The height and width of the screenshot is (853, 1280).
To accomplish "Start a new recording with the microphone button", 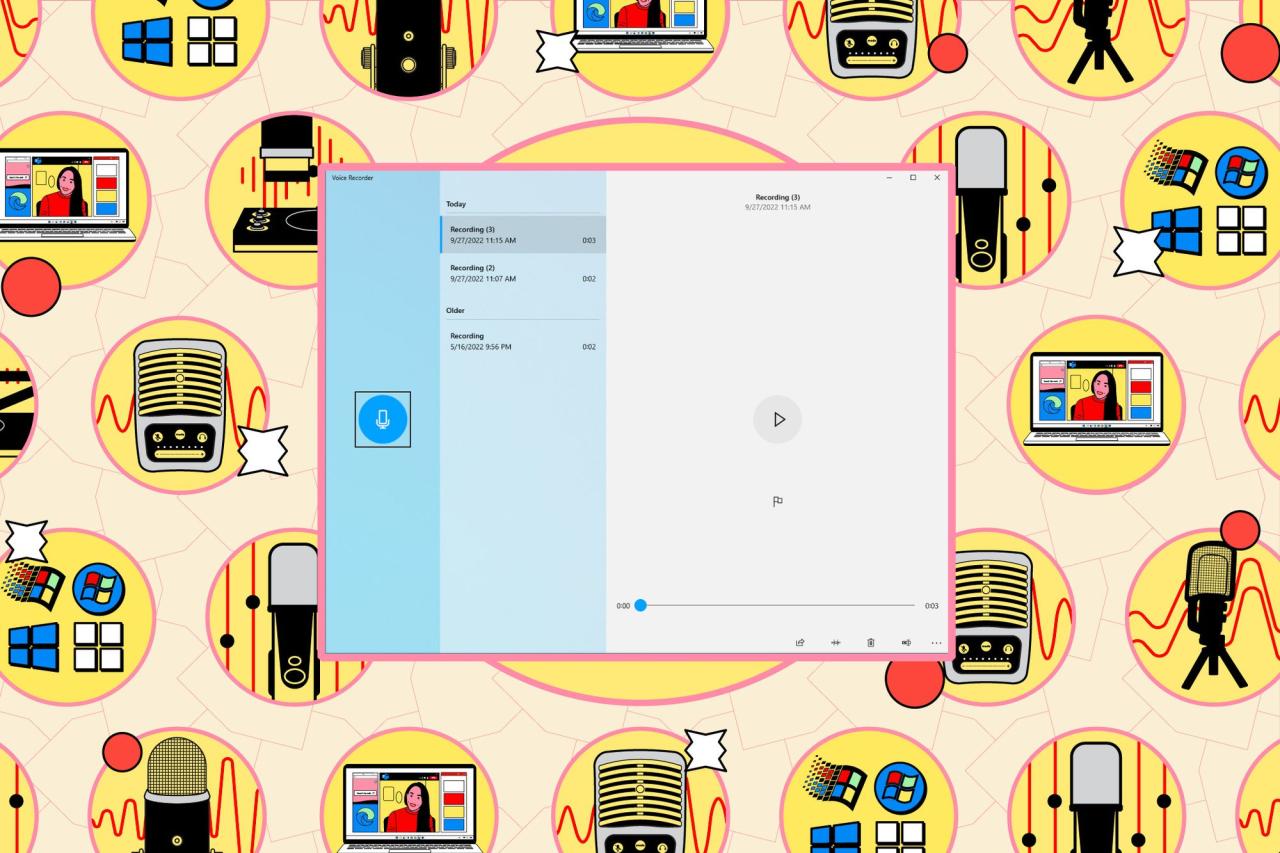I will [383, 419].
